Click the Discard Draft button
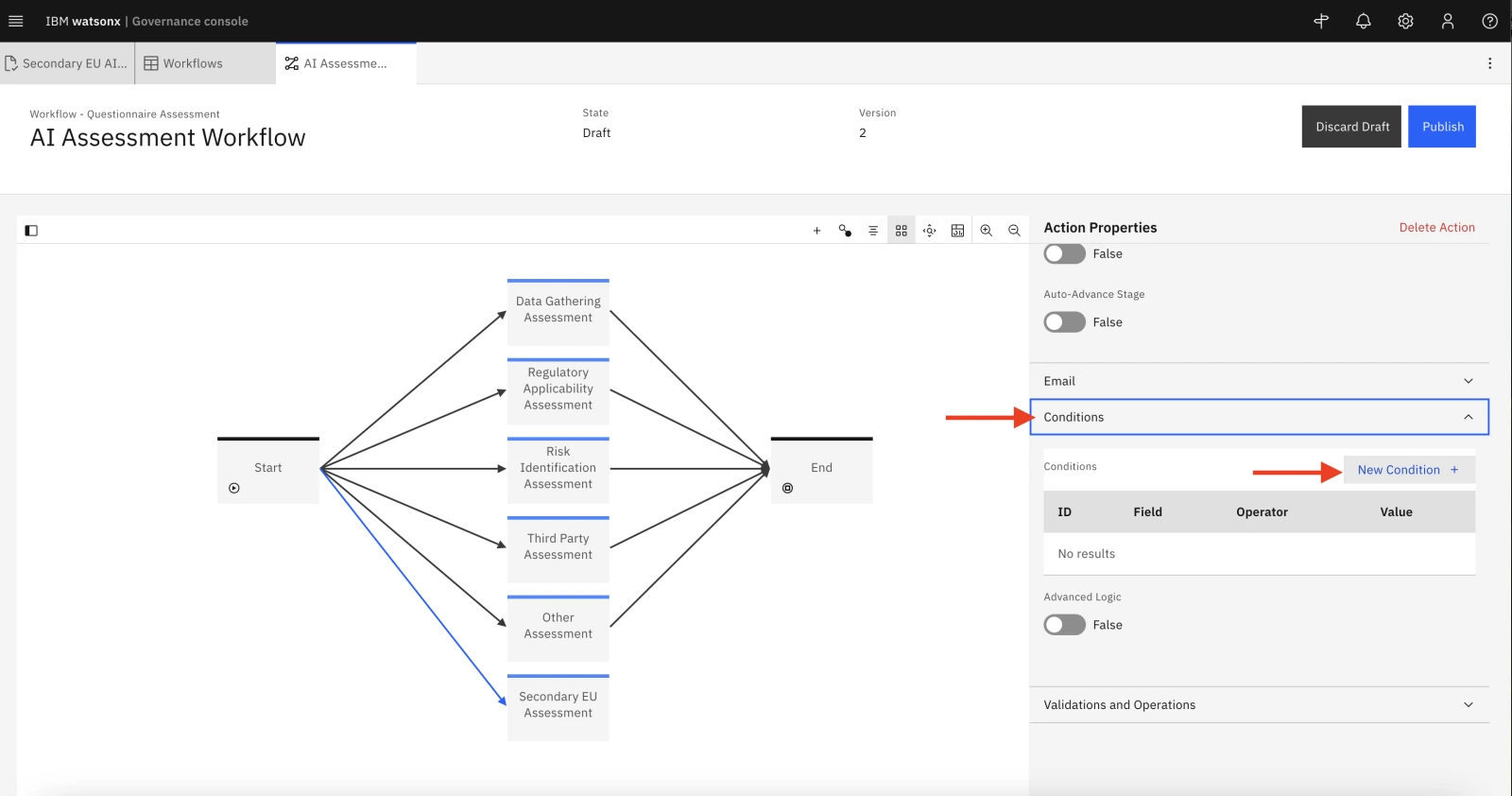This screenshot has width=1512, height=796. click(x=1351, y=127)
